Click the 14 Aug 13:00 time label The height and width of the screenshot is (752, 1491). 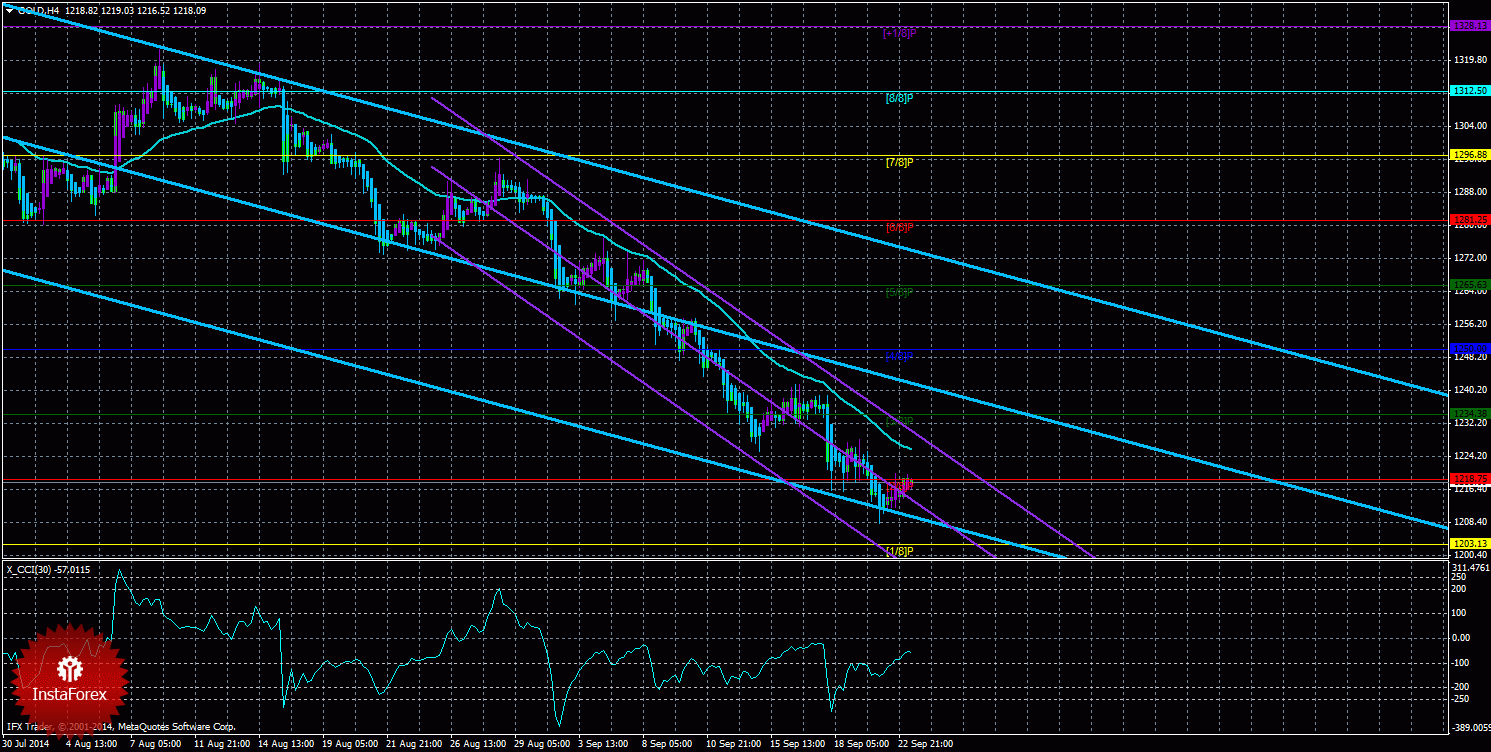click(x=285, y=744)
